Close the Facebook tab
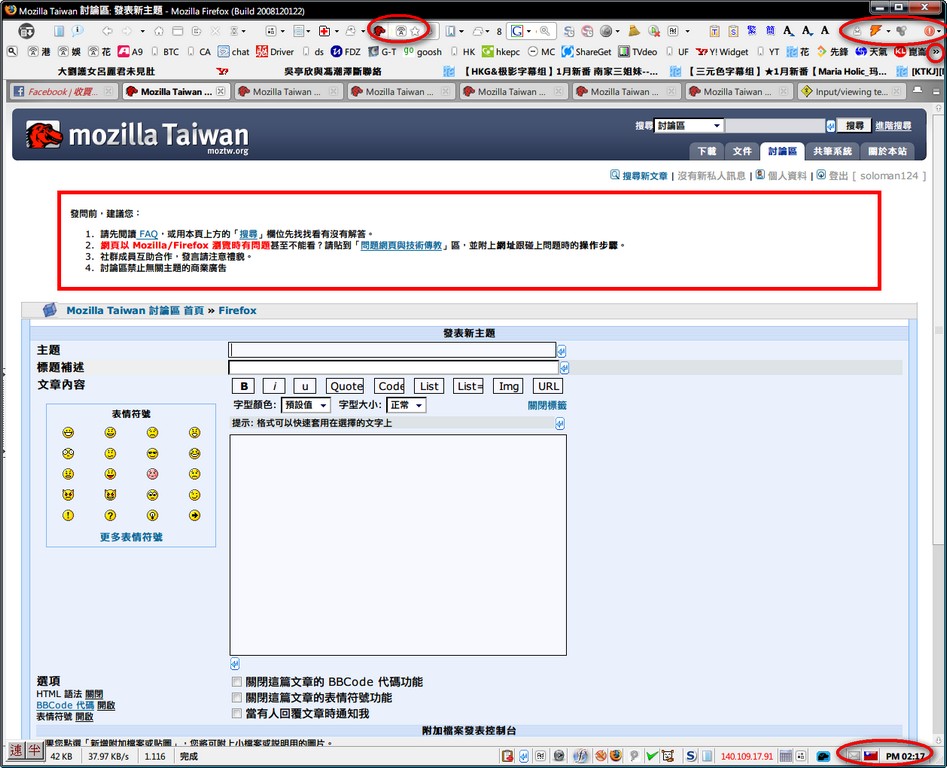The image size is (947, 768). [108, 92]
